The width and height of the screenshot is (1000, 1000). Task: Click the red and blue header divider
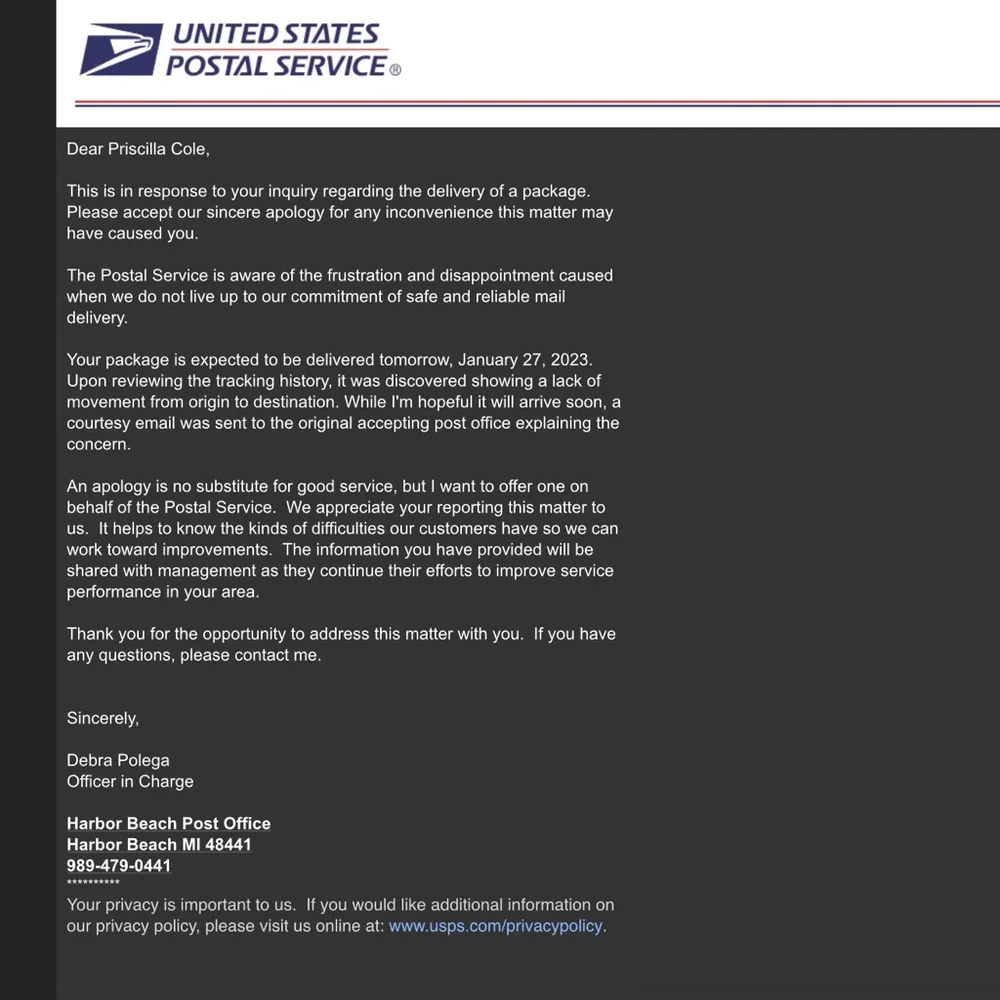537,103
